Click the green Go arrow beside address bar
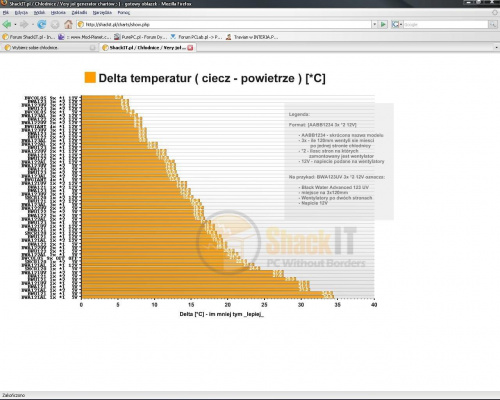The width and height of the screenshot is (500, 400). (x=383, y=24)
